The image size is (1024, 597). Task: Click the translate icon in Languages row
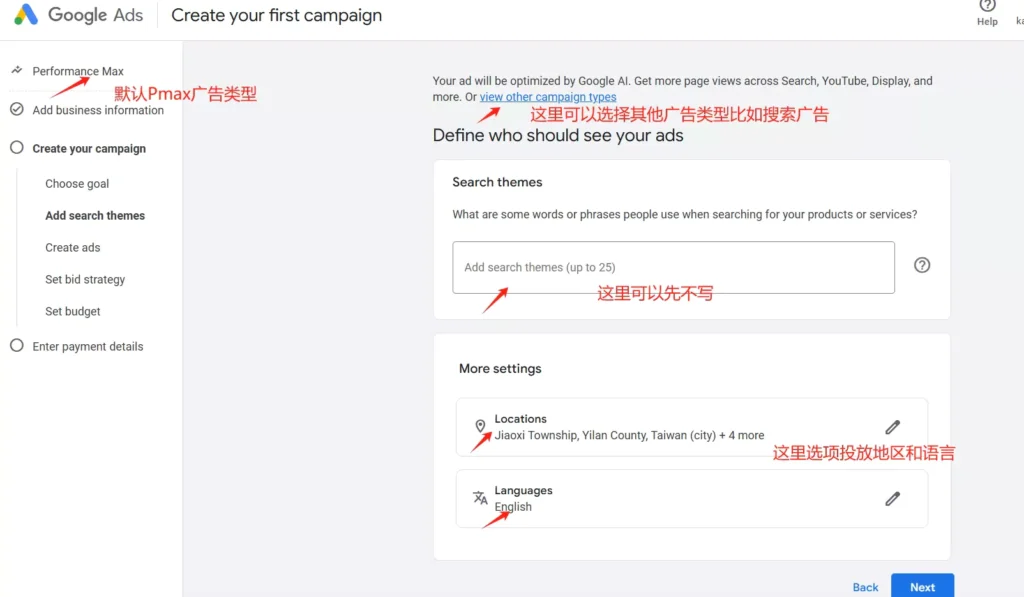pyautogui.click(x=480, y=496)
